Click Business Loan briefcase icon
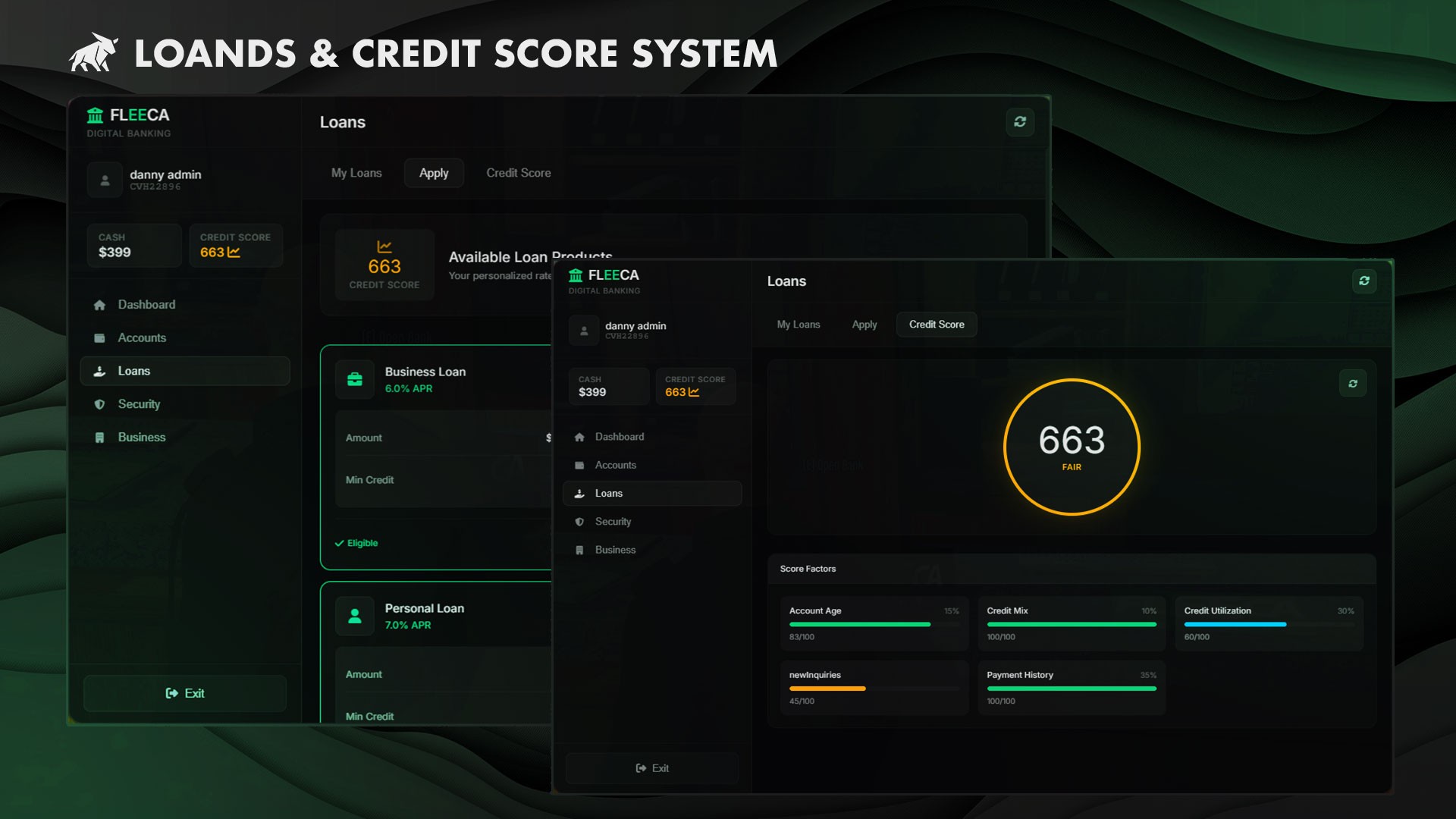The image size is (1456, 819). tap(355, 379)
